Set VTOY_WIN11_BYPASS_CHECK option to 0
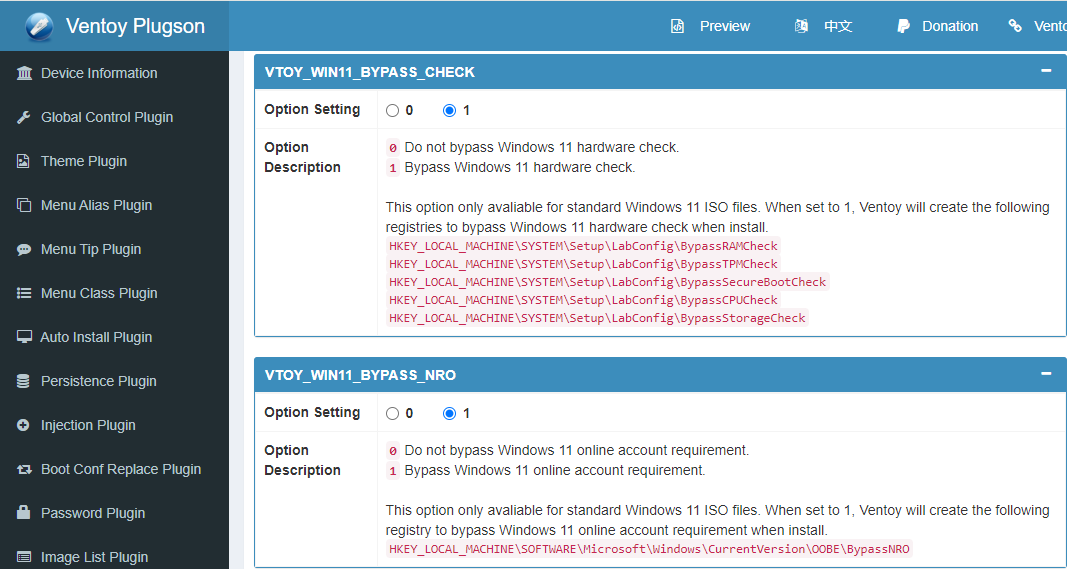This screenshot has width=1067, height=569. [393, 110]
